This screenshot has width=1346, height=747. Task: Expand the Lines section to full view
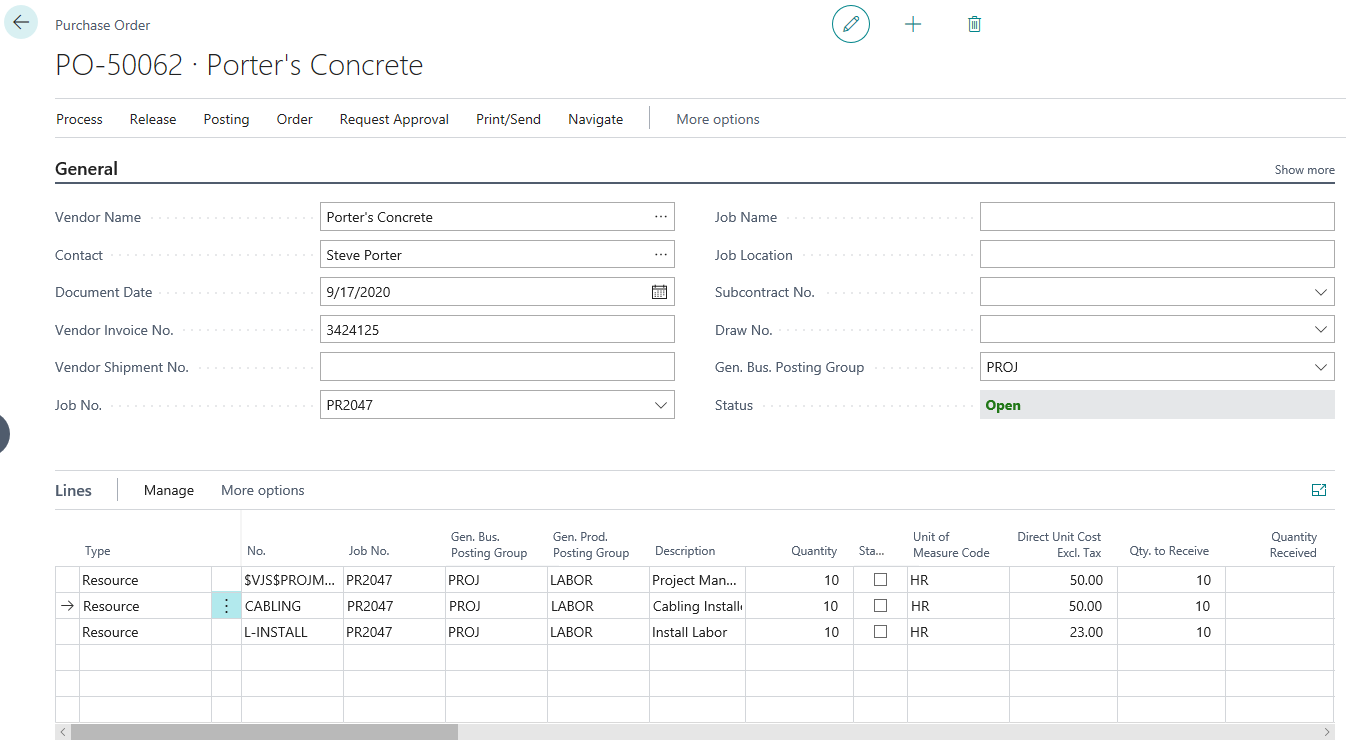click(x=1319, y=490)
